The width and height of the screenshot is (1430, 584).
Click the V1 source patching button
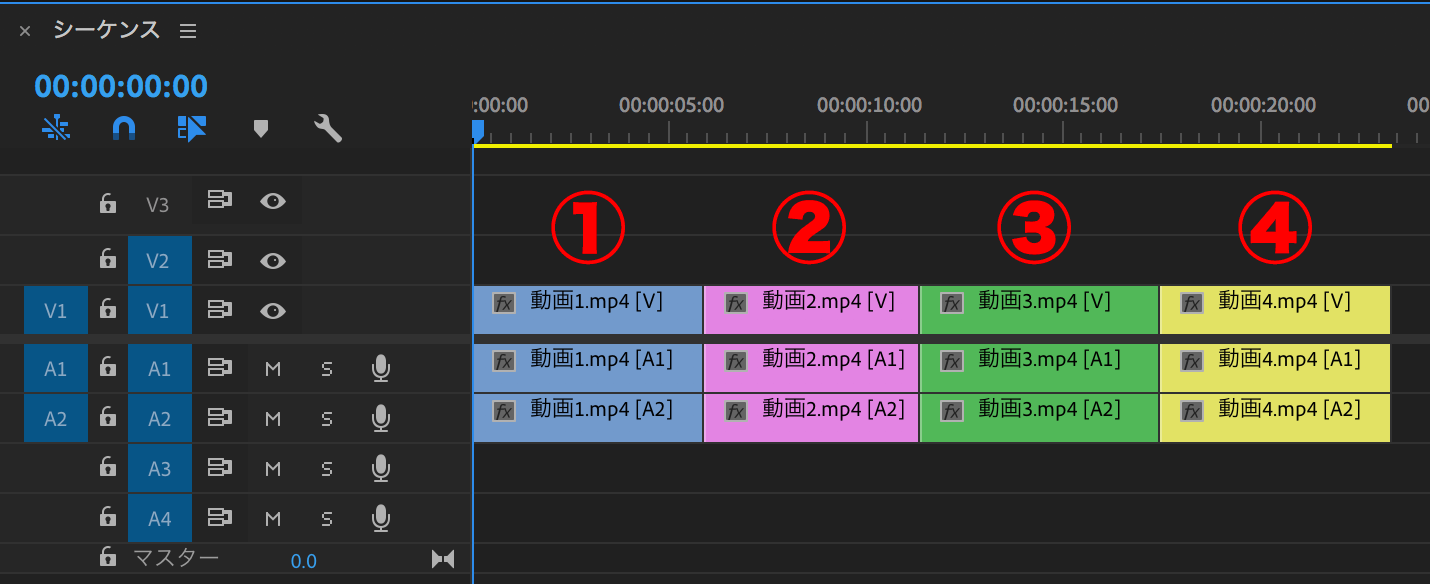(x=55, y=310)
